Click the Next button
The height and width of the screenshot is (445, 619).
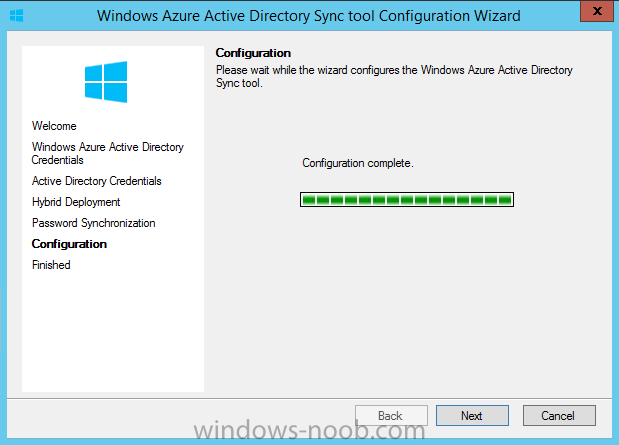click(x=472, y=415)
